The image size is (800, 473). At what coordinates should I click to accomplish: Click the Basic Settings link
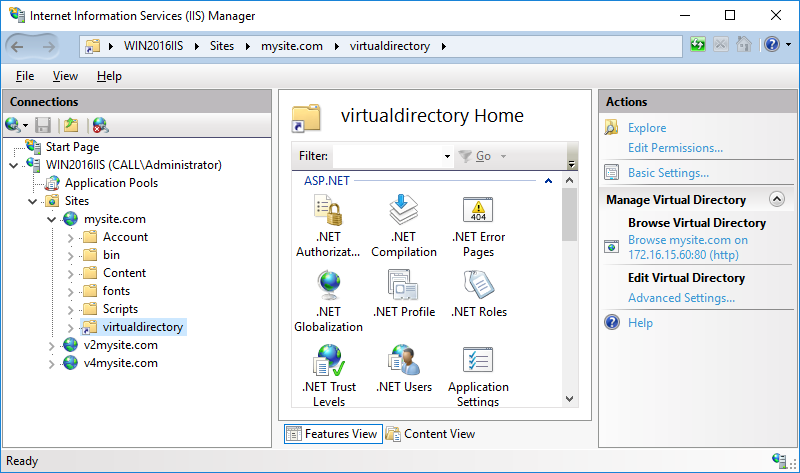pos(668,173)
